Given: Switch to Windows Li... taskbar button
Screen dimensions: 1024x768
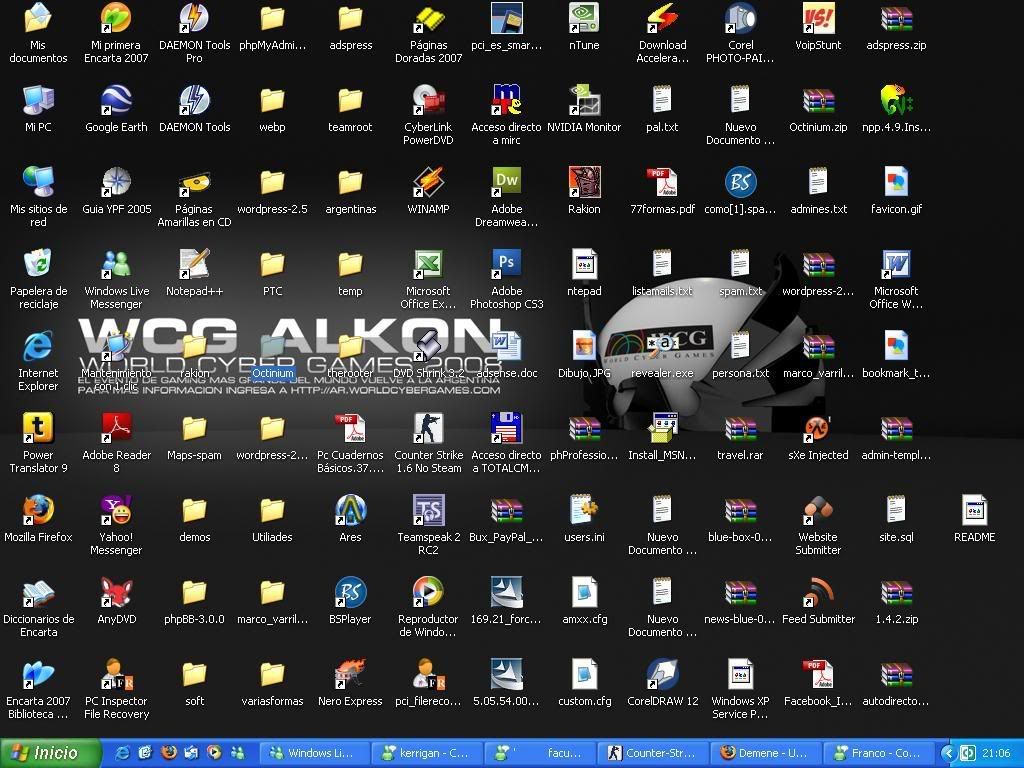Looking at the screenshot, I should point(314,753).
